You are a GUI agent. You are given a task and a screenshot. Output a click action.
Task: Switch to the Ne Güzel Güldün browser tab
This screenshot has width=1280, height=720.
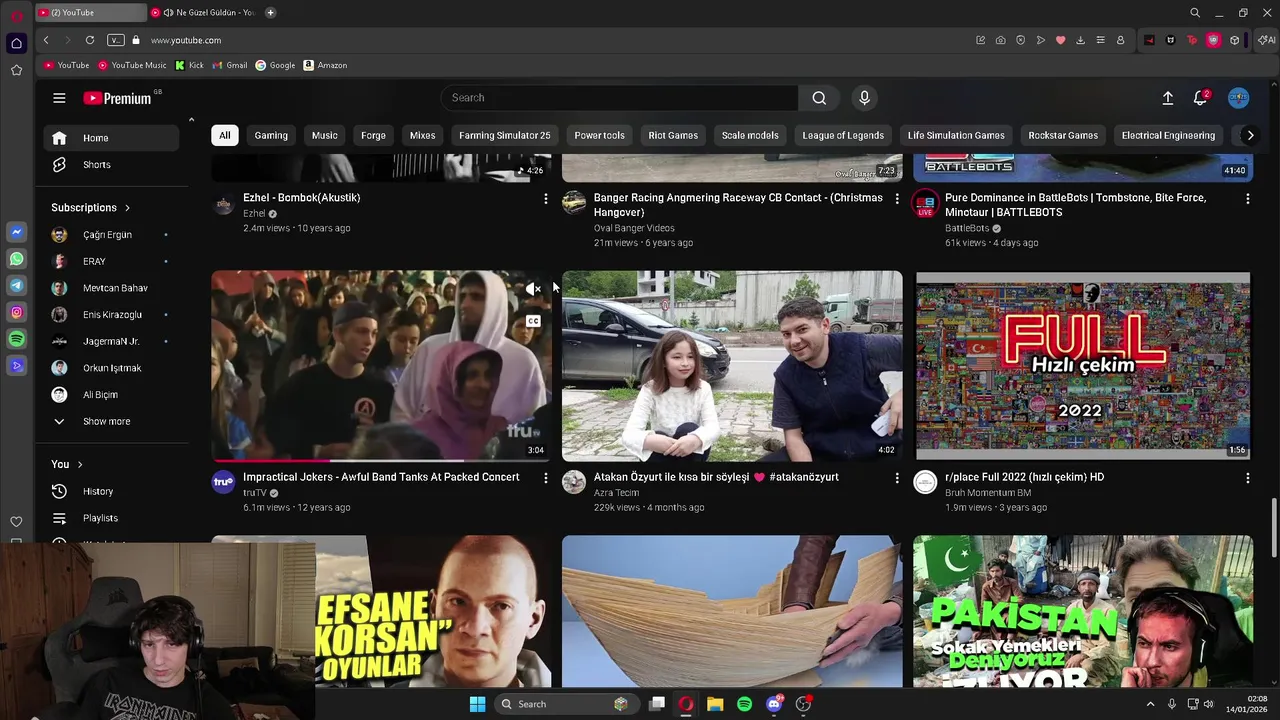point(207,13)
